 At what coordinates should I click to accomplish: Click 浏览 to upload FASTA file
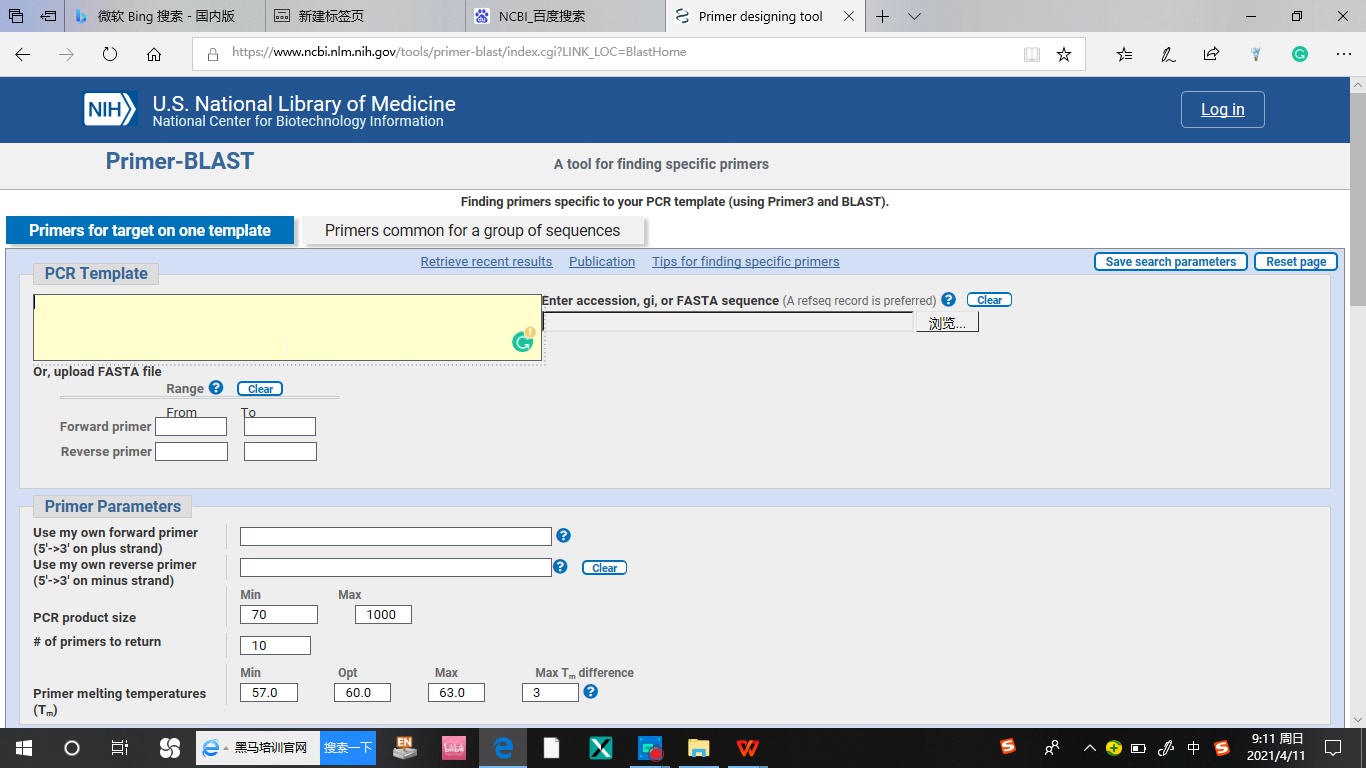947,323
